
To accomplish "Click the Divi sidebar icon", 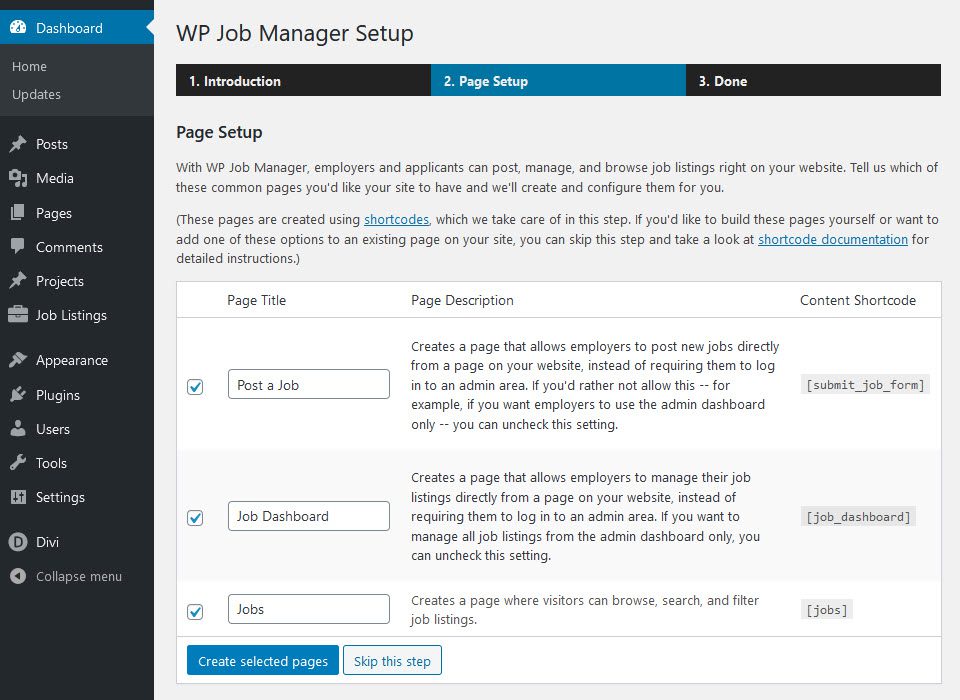I will coord(18,542).
